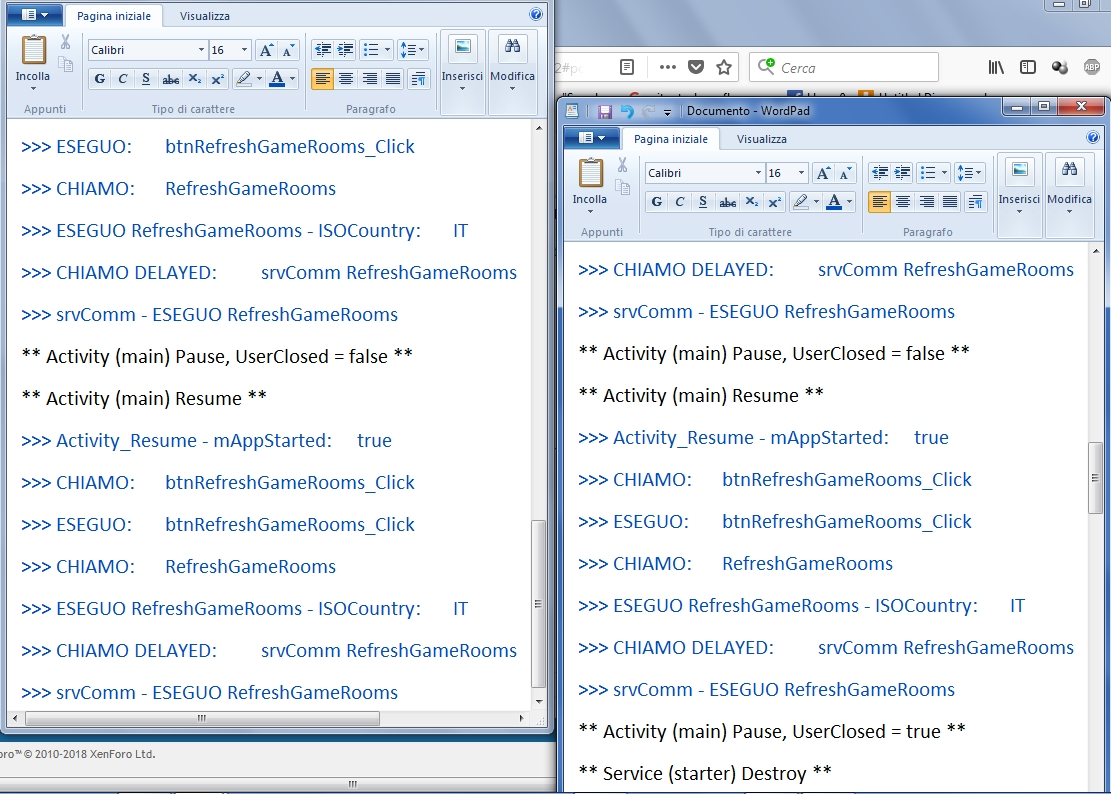Toggle subscript in left WordPad
Screen dimensions: 1111x794
194,79
